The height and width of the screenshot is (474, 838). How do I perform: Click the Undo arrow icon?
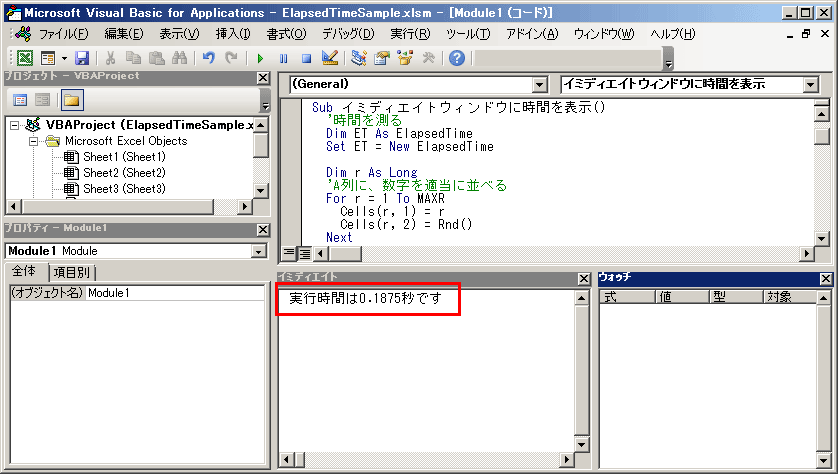pos(209,58)
